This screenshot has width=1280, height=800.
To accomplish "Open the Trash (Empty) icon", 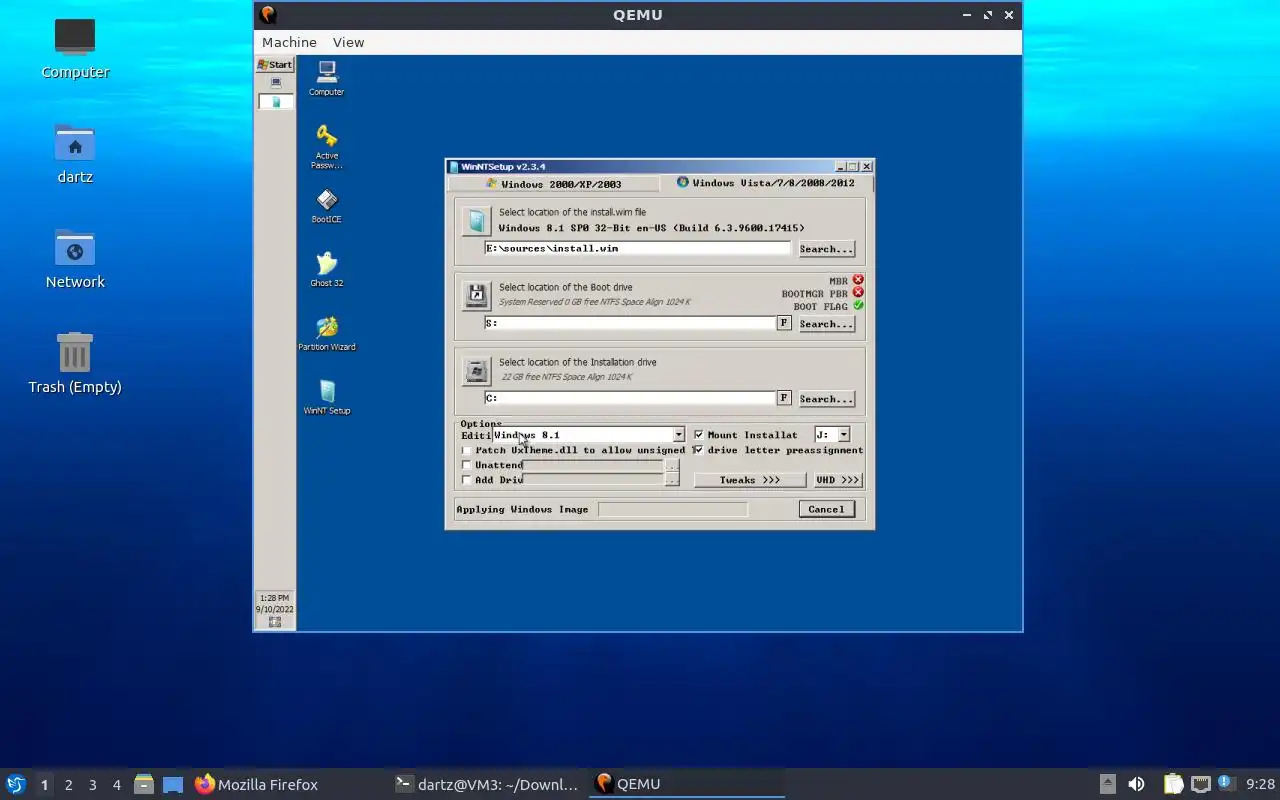I will coord(75,363).
